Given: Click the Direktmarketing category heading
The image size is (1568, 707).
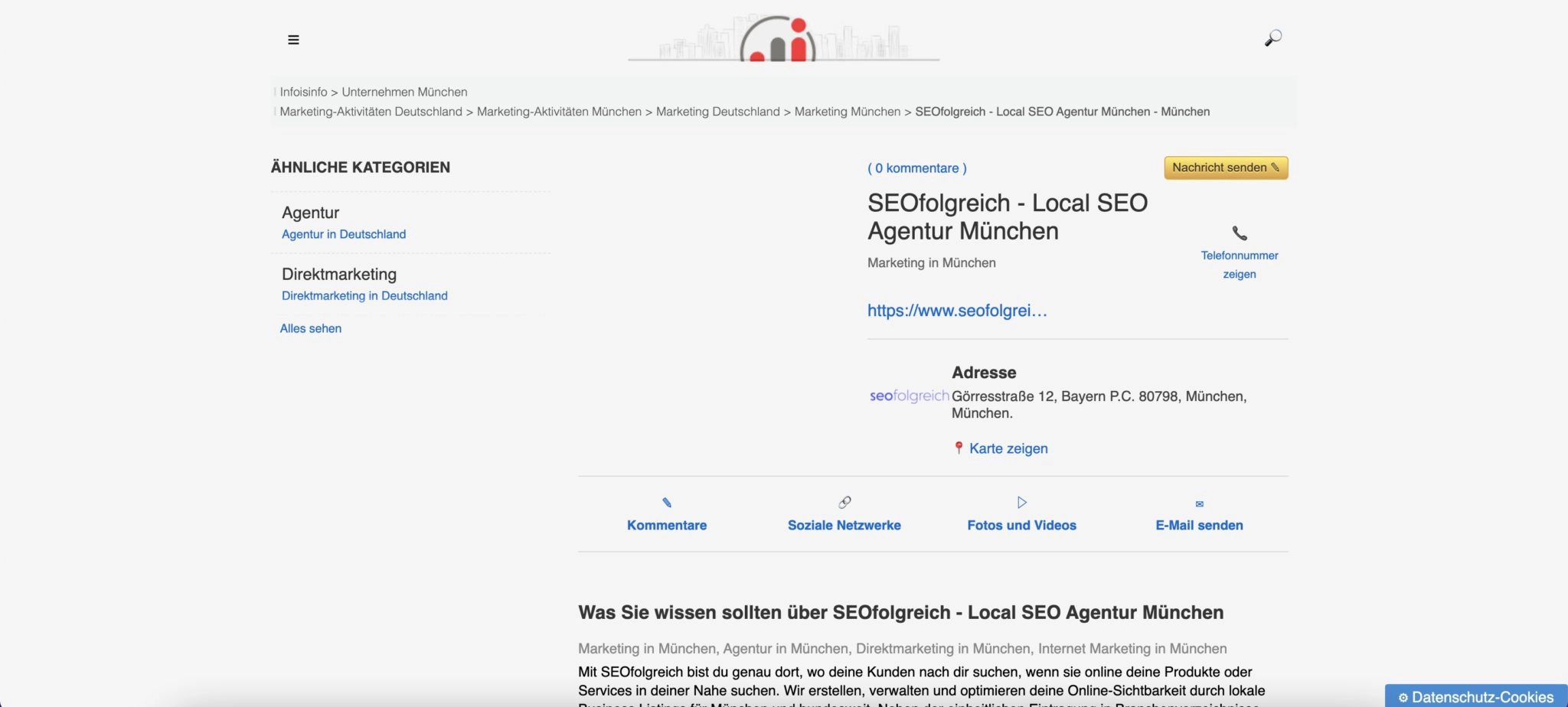Looking at the screenshot, I should tap(339, 274).
